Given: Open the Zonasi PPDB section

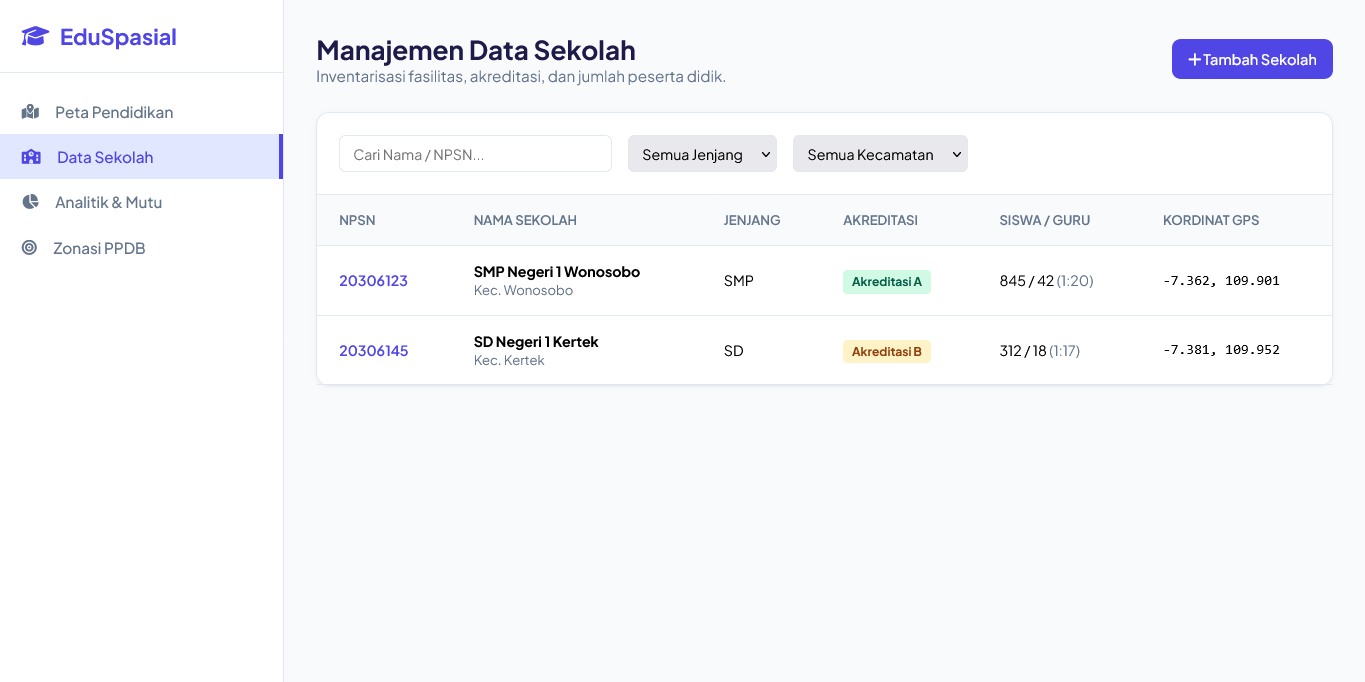Looking at the screenshot, I should click(141, 247).
